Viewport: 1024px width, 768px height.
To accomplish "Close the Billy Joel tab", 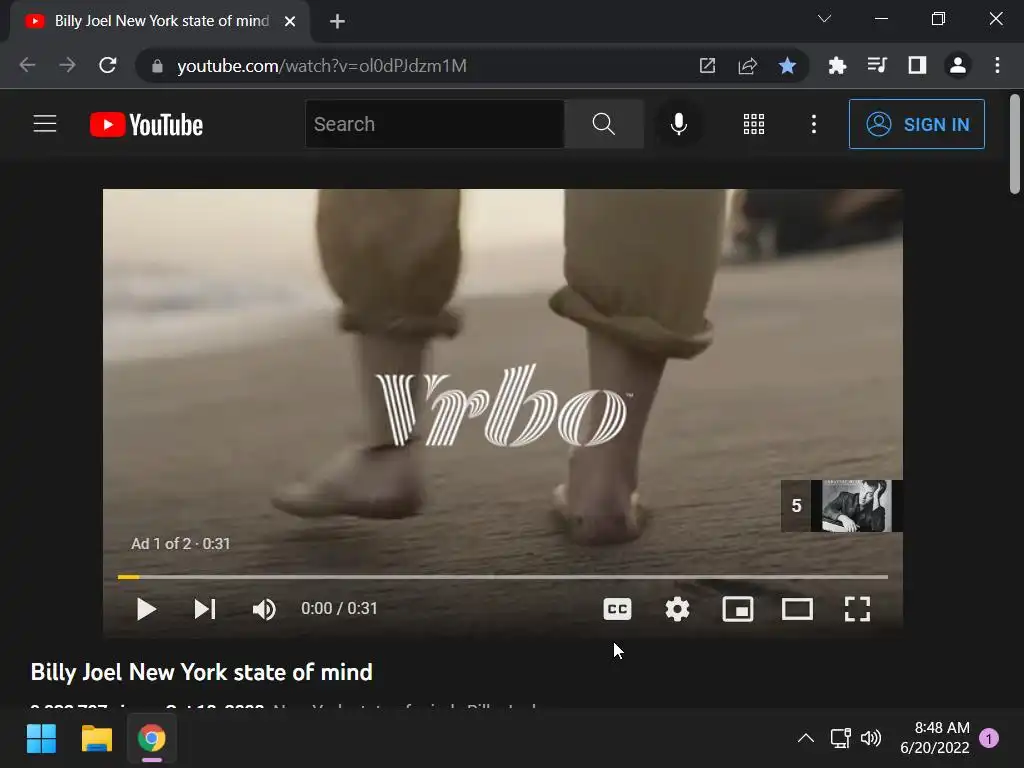I will point(290,22).
